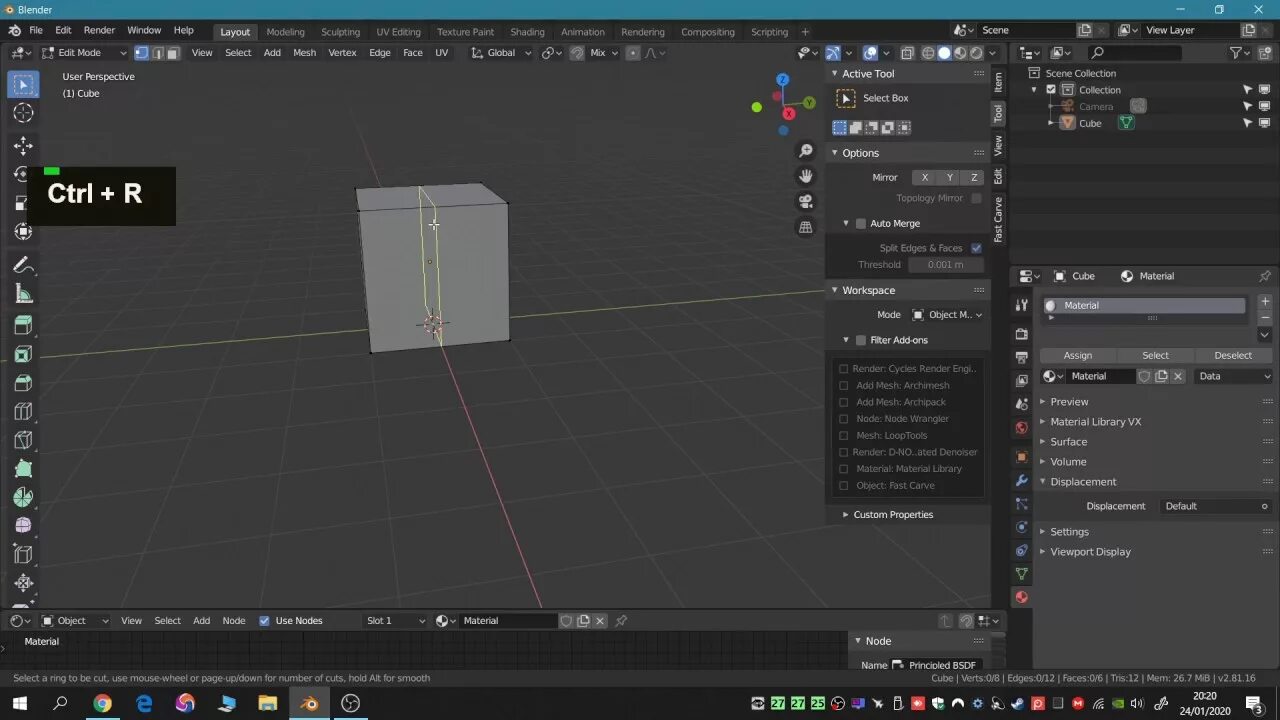Open the Mode dropdown in the Workspace panel
This screenshot has height=720, width=1280.
947,314
